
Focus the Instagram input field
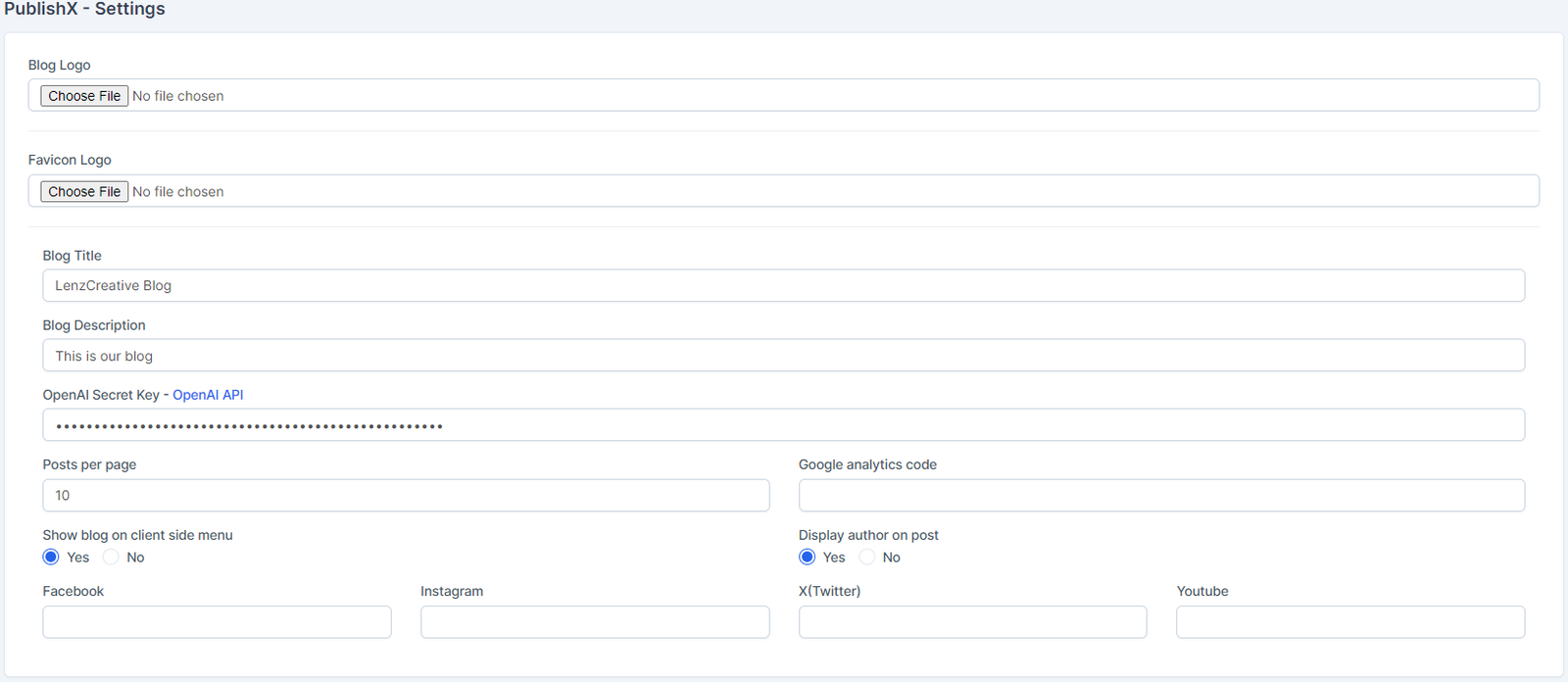click(x=595, y=622)
